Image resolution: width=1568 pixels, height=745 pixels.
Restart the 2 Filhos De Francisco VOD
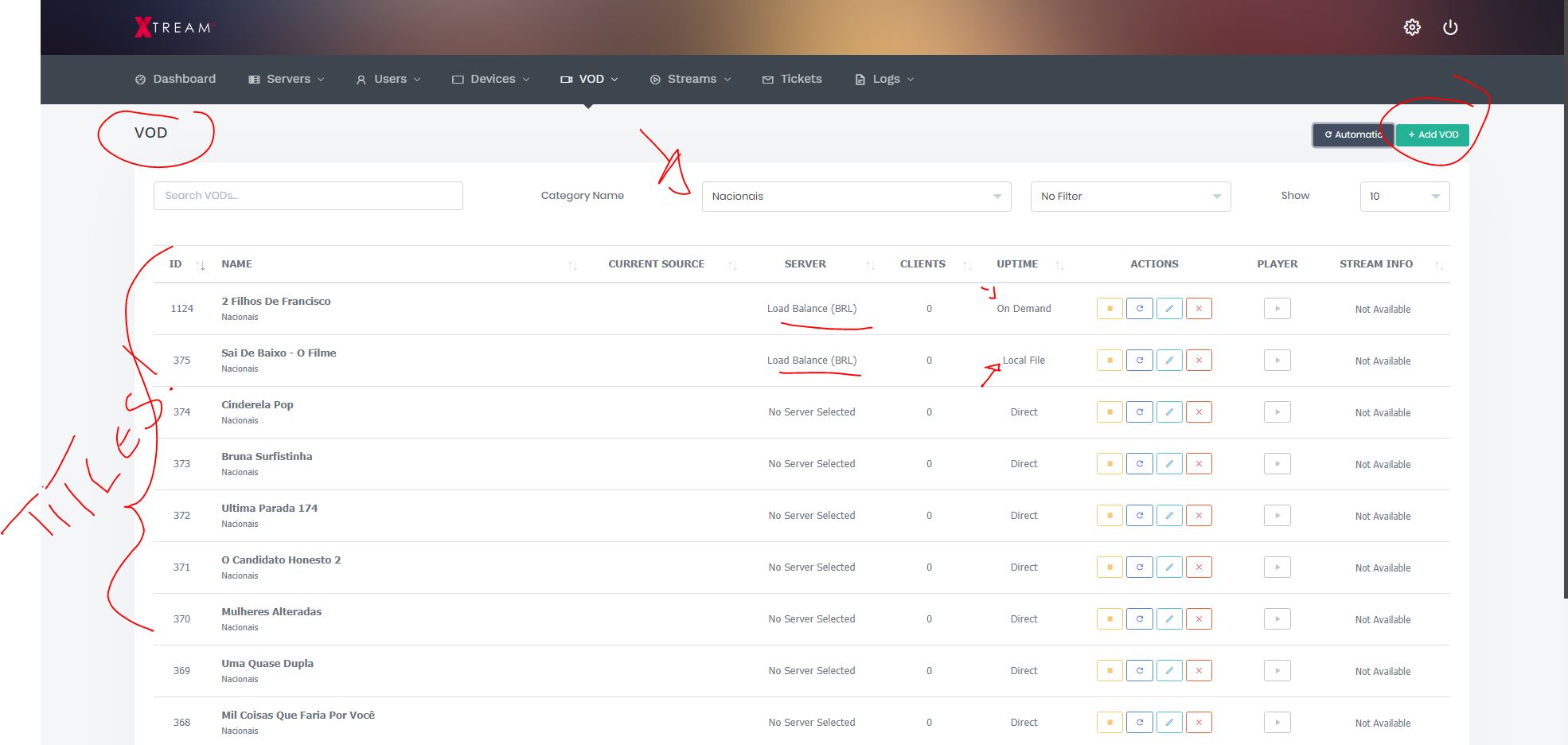coord(1140,309)
